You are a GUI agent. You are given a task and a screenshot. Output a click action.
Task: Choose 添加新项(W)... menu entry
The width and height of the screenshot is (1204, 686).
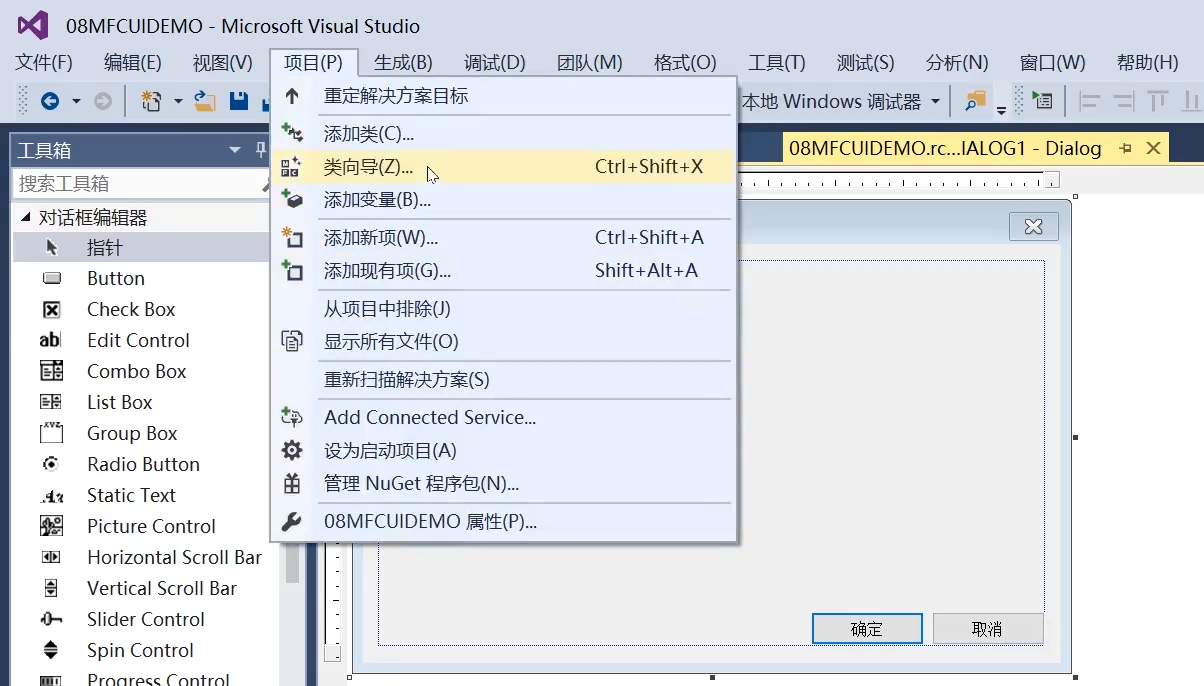tap(504, 238)
